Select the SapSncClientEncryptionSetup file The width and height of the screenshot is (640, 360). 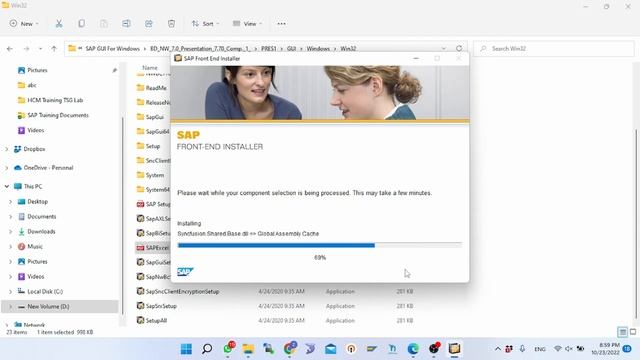[182, 291]
